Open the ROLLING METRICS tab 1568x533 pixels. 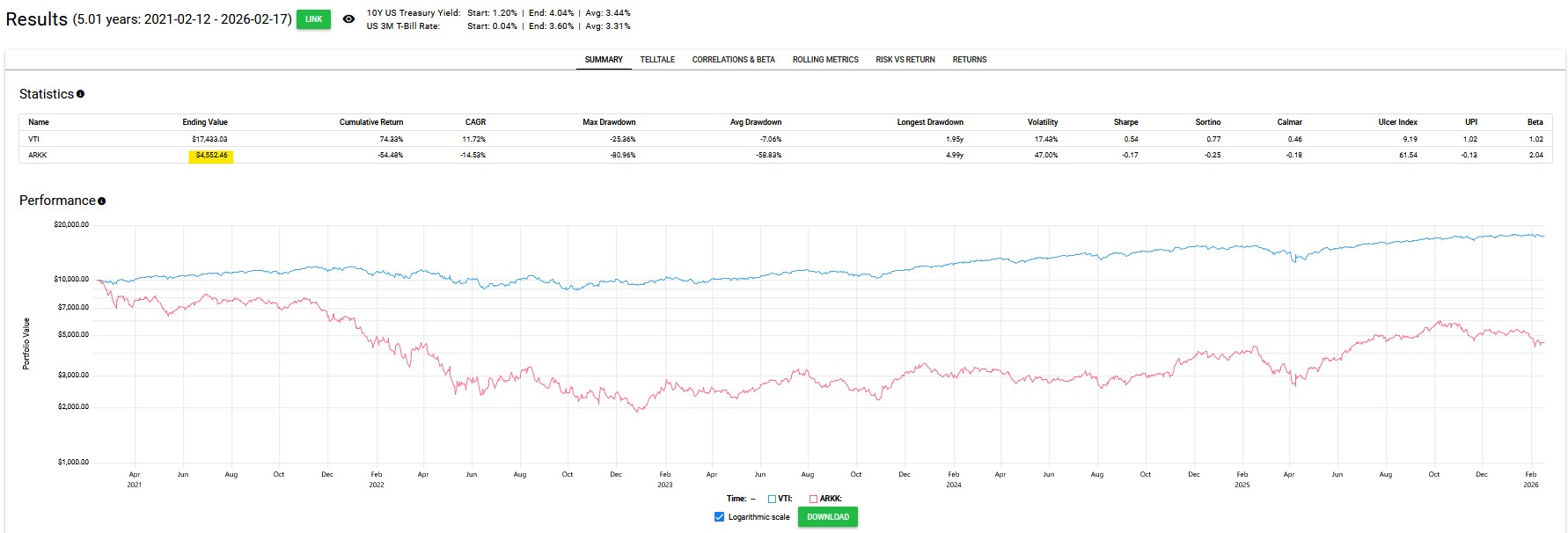click(825, 60)
